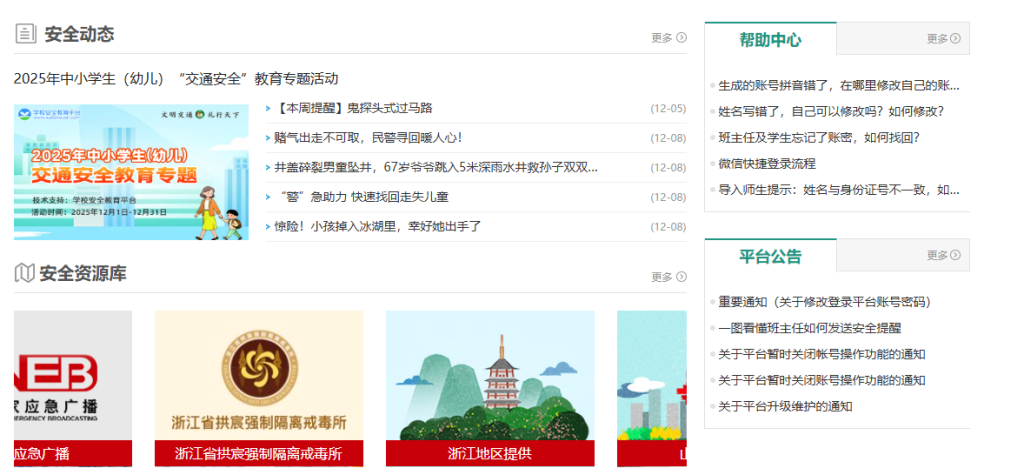This screenshot has height=475, width=1024.
Task: Click the 安全资源库 map icon
Action: (24, 274)
